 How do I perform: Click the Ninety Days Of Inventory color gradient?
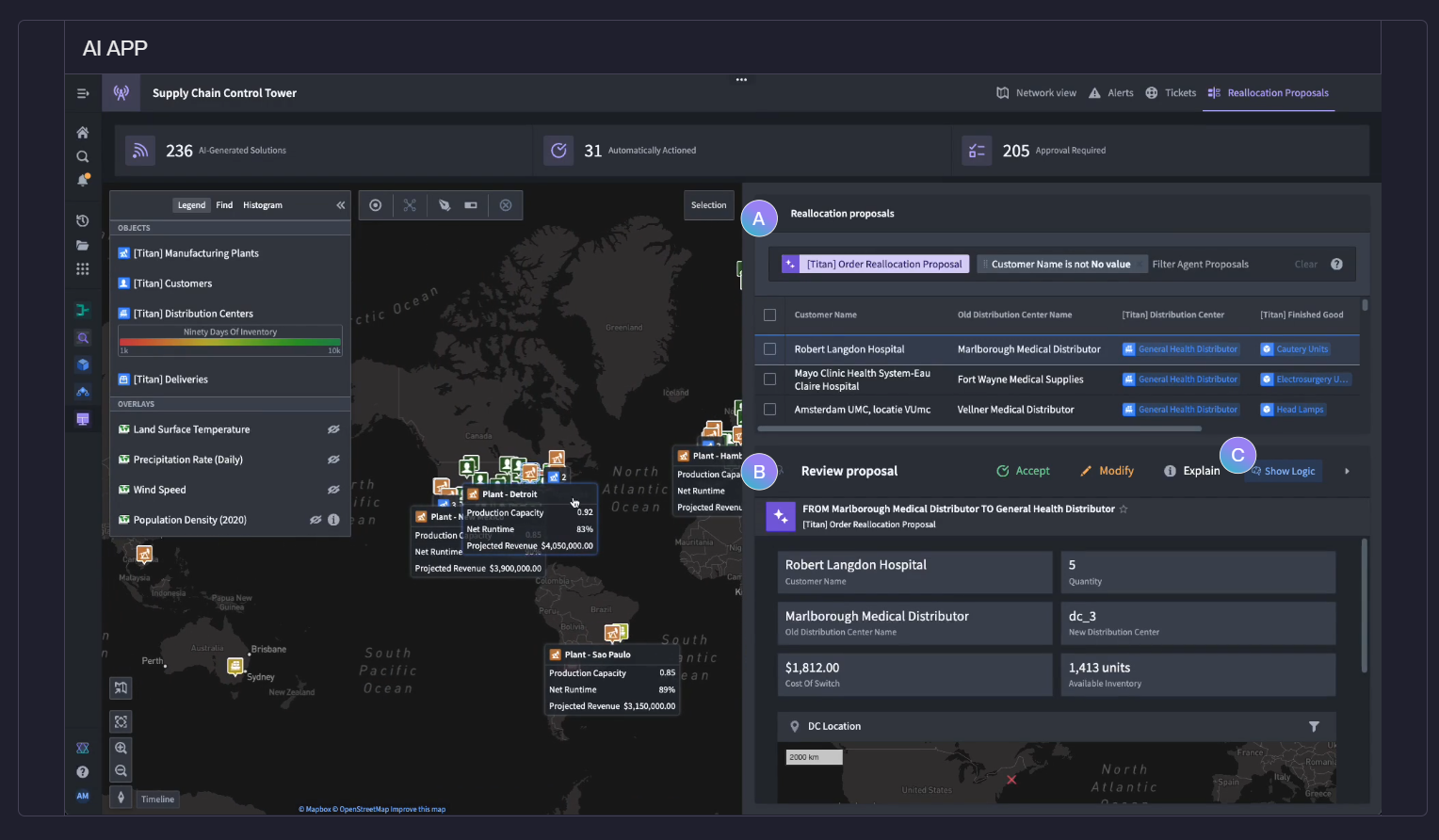pyautogui.click(x=230, y=342)
